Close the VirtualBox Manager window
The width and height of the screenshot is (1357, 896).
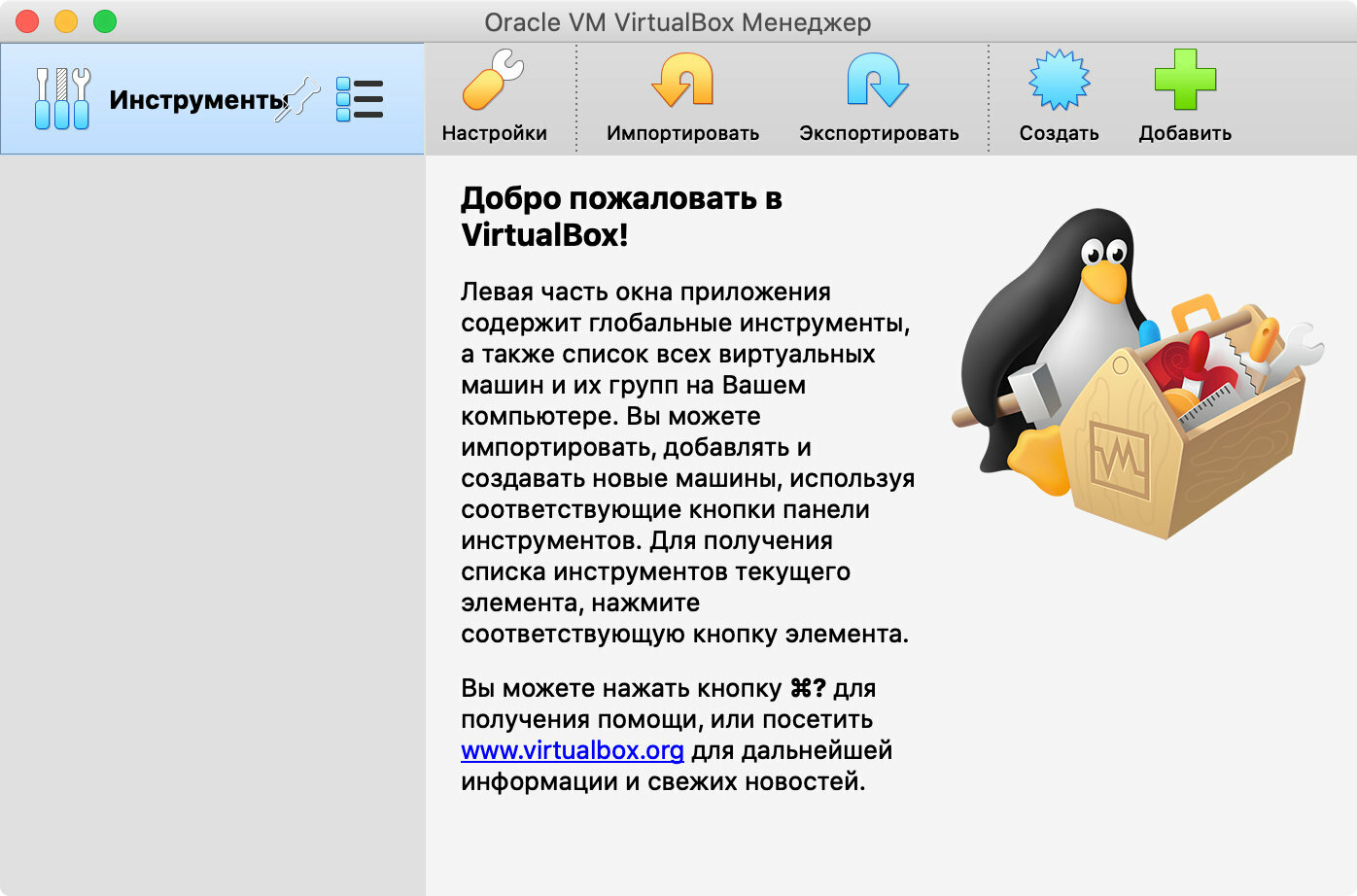point(27,21)
